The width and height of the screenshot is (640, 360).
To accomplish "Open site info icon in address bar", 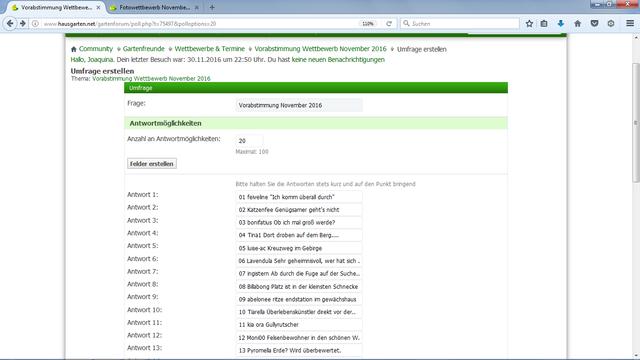I will coord(36,24).
